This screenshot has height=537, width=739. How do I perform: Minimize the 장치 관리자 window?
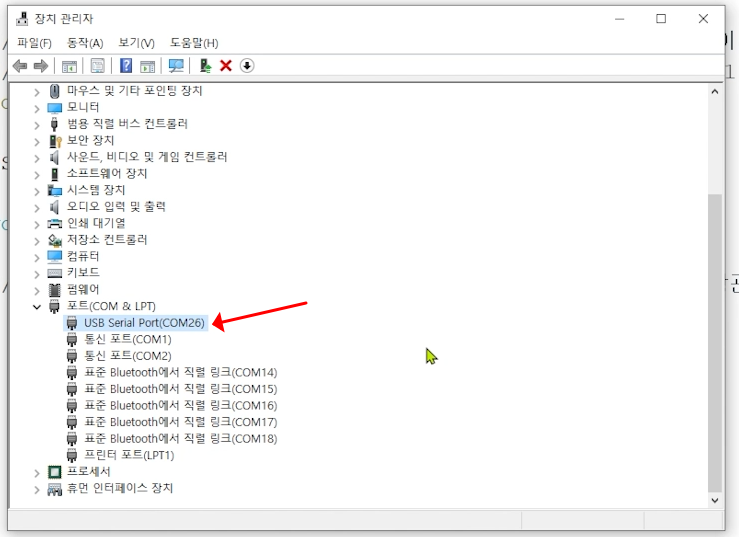tap(620, 19)
